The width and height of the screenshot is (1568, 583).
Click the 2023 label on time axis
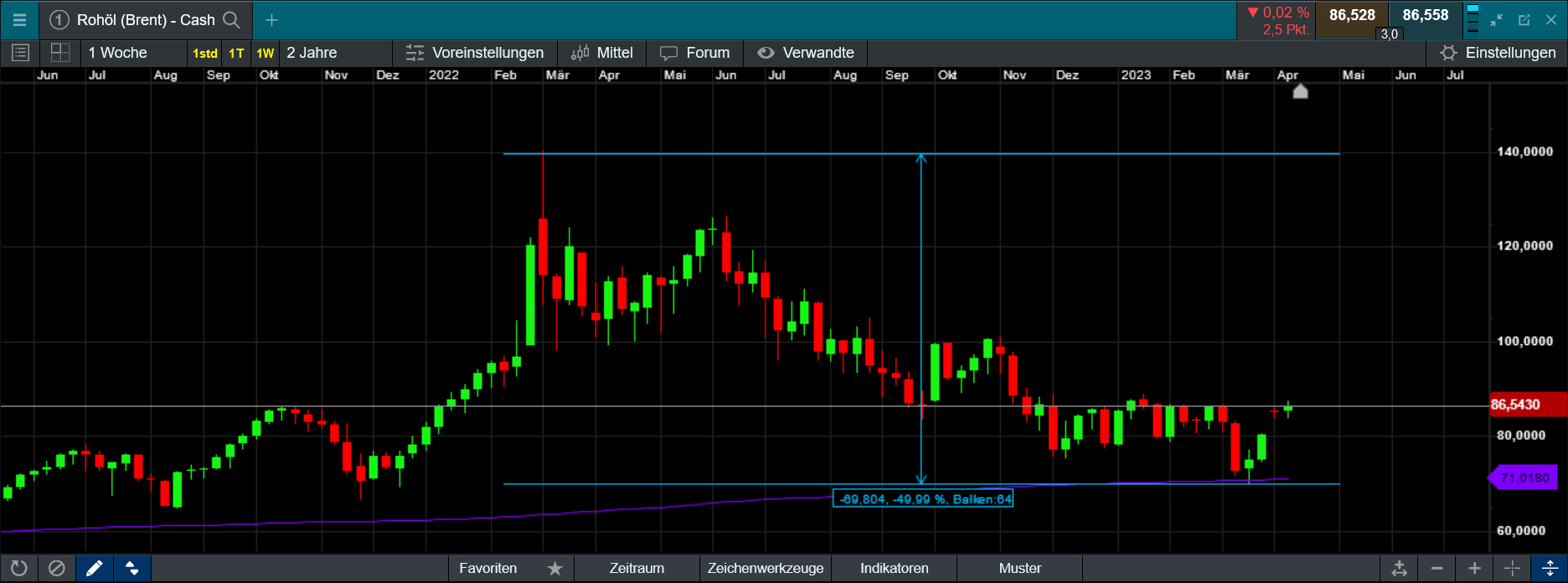[1136, 75]
